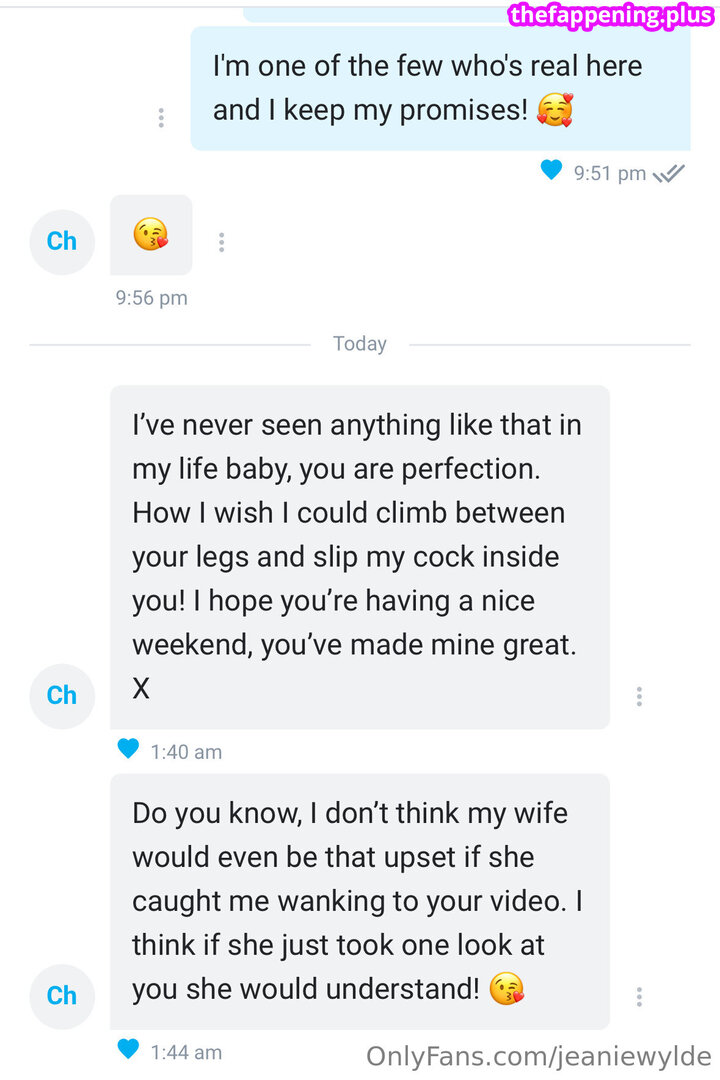720x1080 pixels.
Task: Click the kiss emoji ending the last message
Action: tap(507, 990)
